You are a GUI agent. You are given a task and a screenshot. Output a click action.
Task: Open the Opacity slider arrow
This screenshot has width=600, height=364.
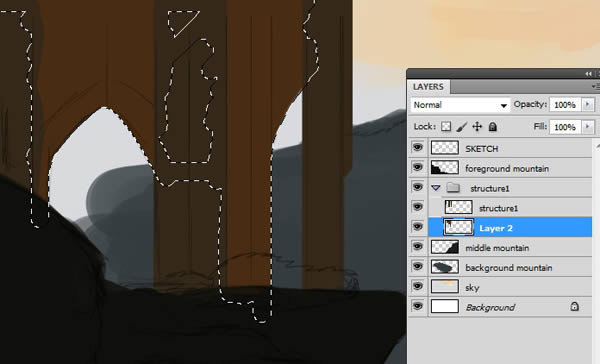[588, 104]
